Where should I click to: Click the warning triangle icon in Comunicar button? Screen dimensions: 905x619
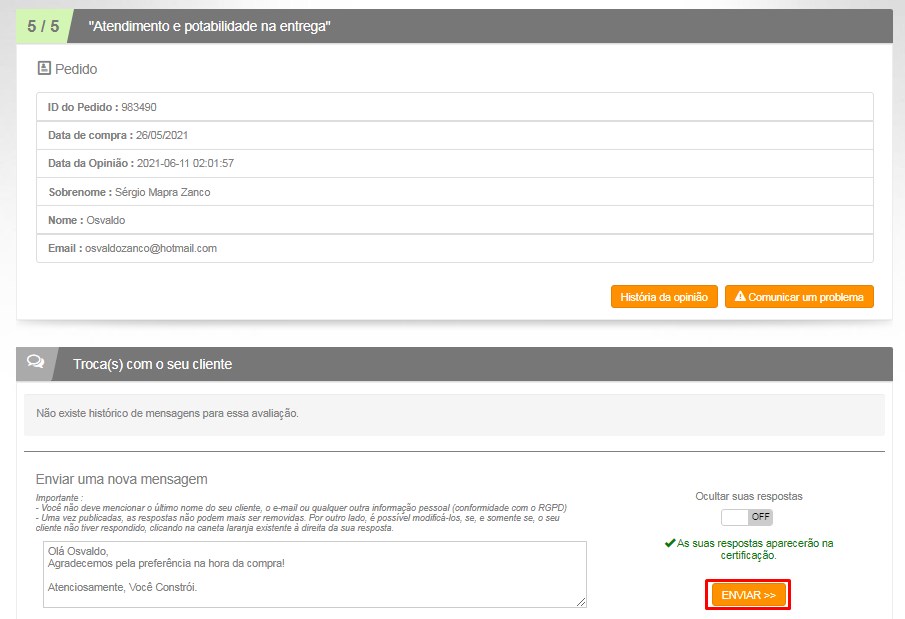740,297
